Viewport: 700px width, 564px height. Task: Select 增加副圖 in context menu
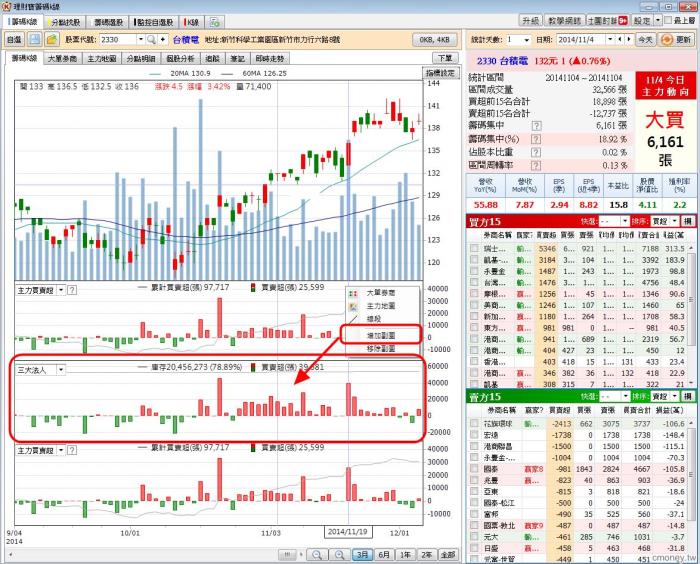click(x=381, y=335)
